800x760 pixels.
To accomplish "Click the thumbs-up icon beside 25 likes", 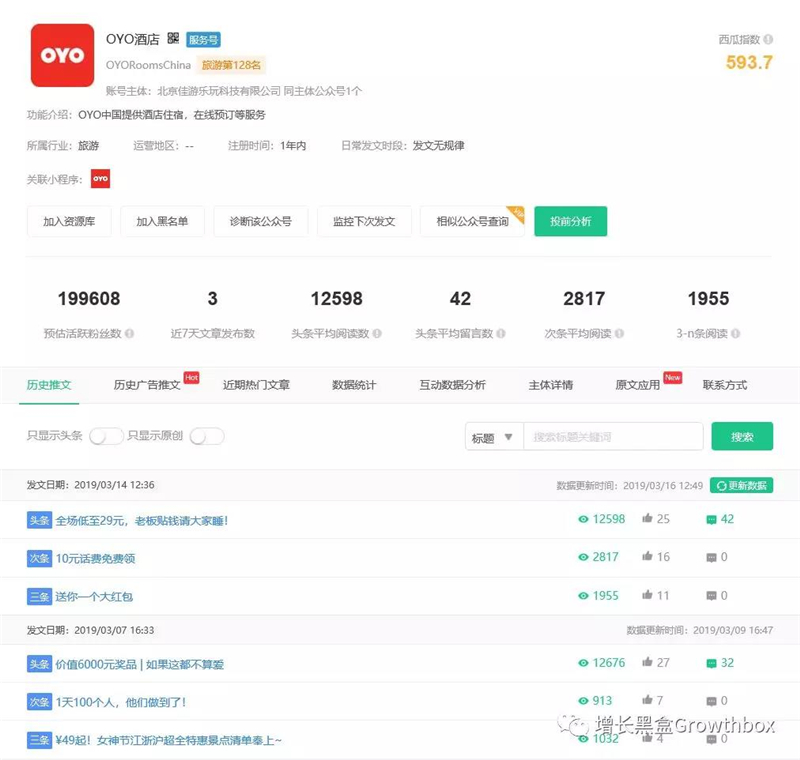I will (x=647, y=518).
